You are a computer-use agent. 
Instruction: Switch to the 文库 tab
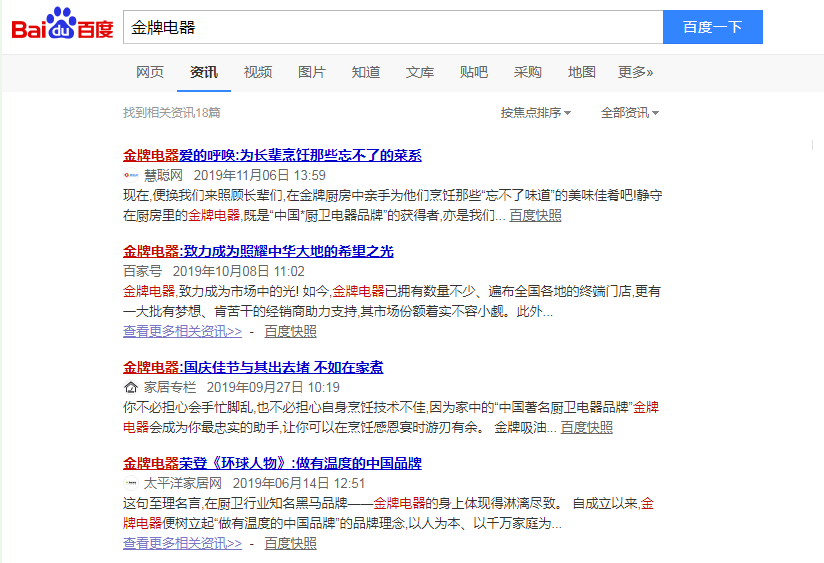coord(420,72)
